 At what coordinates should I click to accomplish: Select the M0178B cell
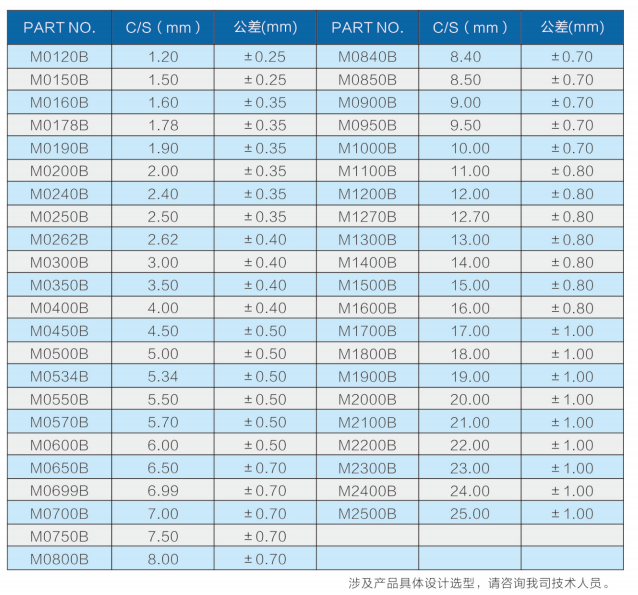coord(59,125)
